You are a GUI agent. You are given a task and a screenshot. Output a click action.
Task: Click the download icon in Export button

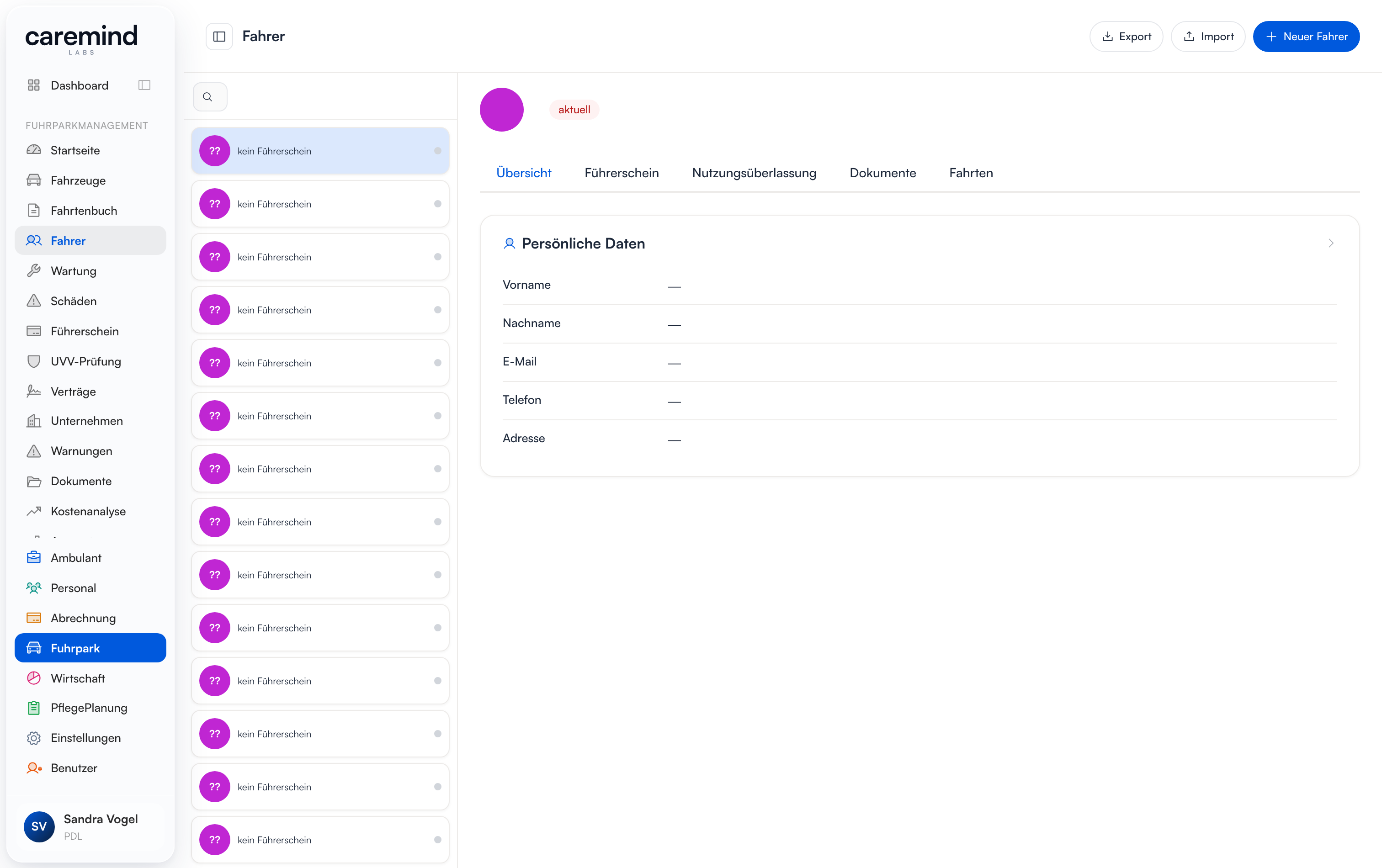tap(1107, 37)
